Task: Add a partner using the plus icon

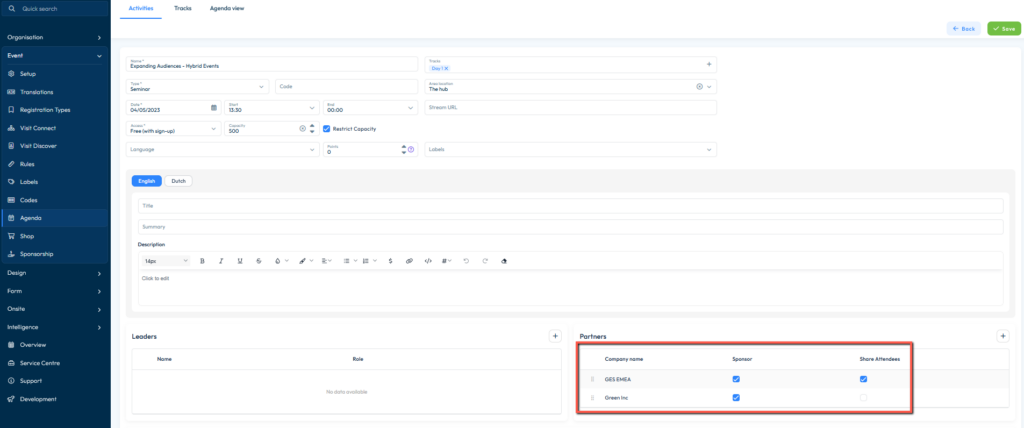Action: 1003,337
